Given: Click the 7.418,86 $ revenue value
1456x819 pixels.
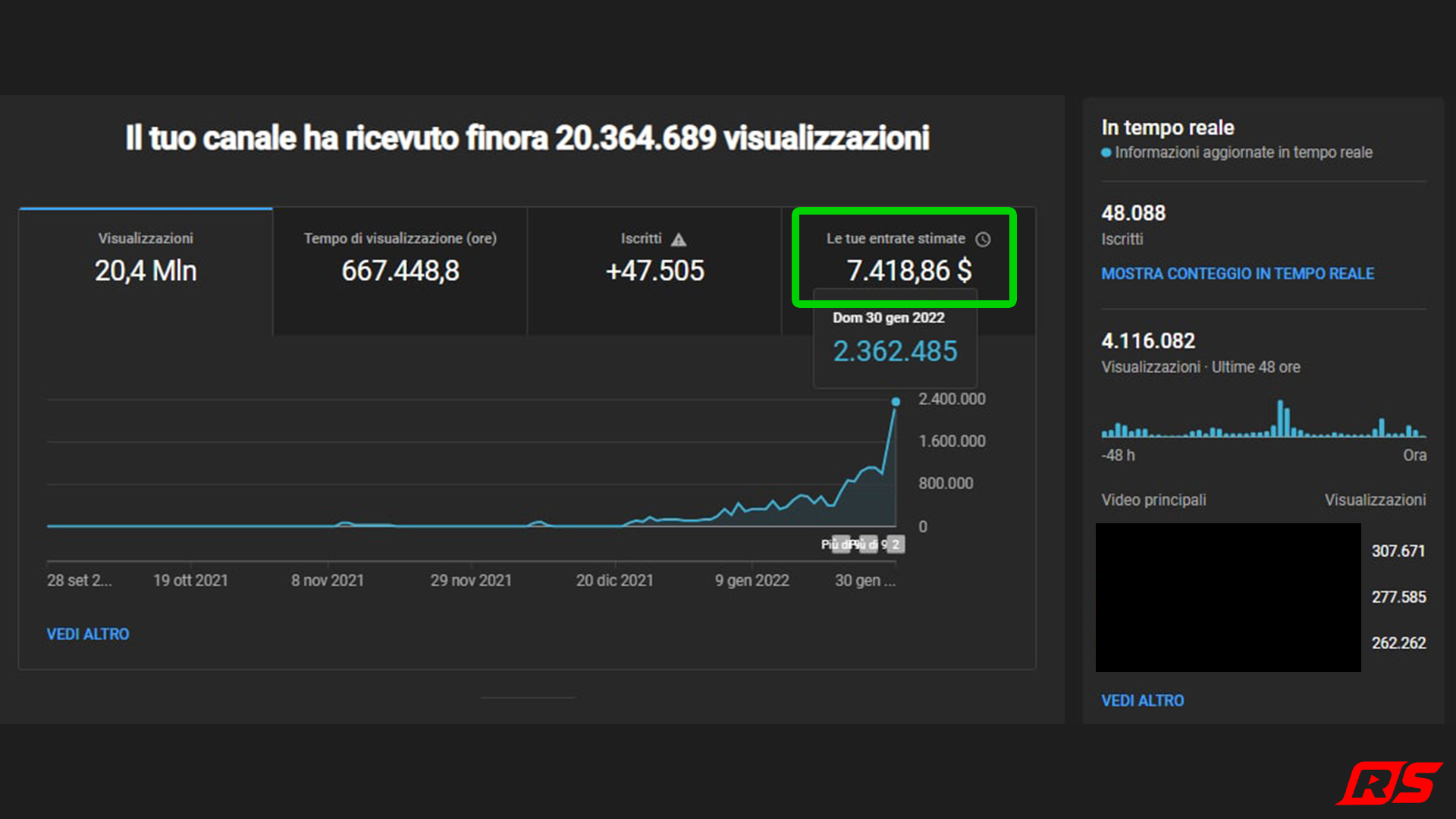Looking at the screenshot, I should (x=908, y=271).
